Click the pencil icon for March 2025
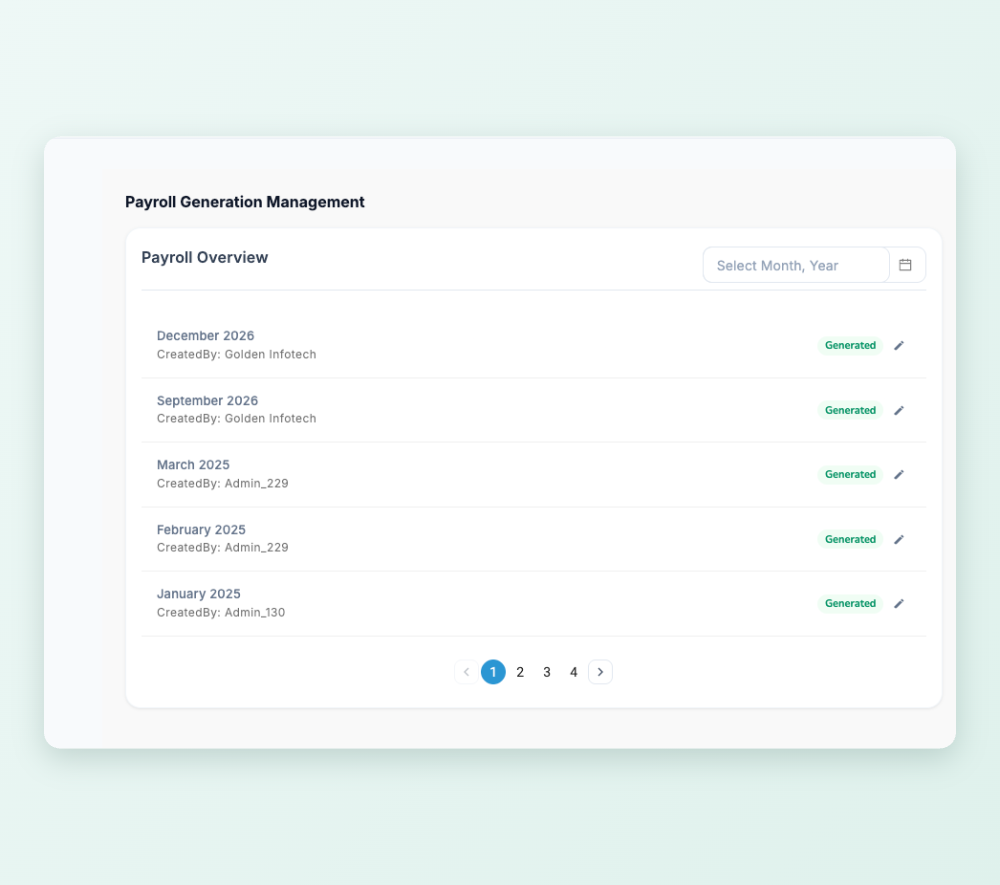The width and height of the screenshot is (1000, 885). (x=899, y=474)
